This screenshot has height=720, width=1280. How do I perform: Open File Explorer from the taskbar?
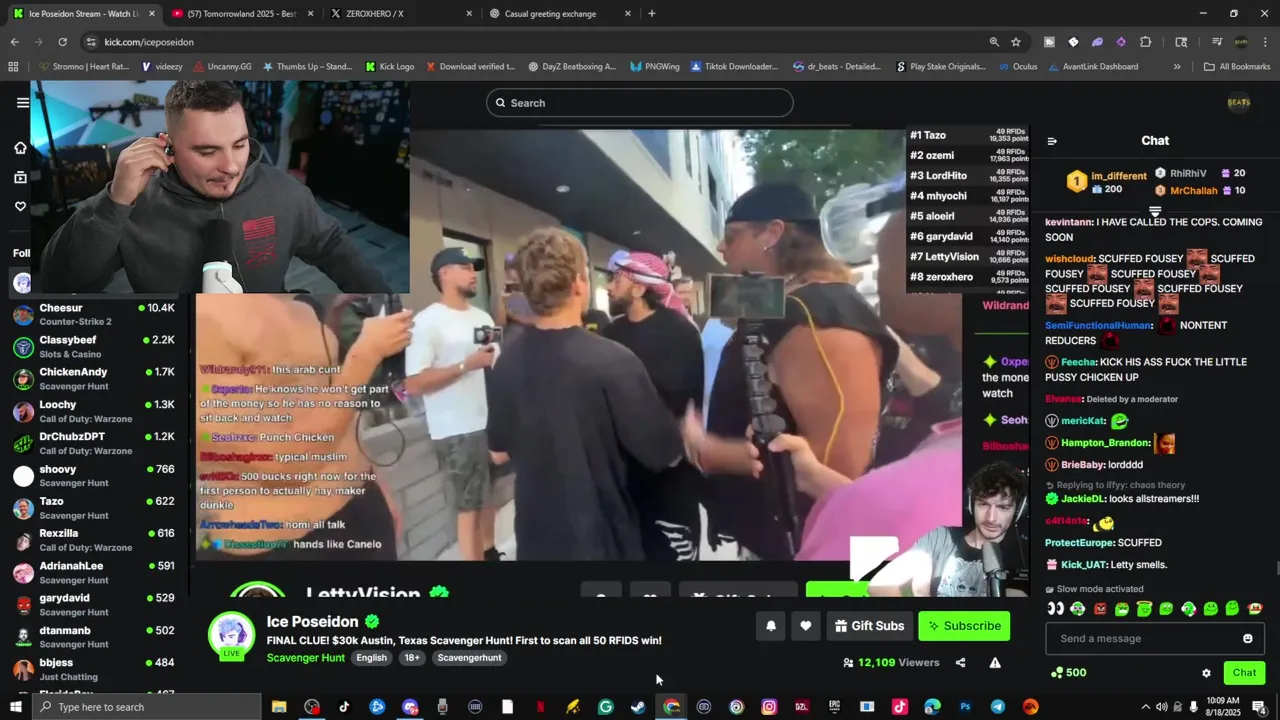click(279, 707)
